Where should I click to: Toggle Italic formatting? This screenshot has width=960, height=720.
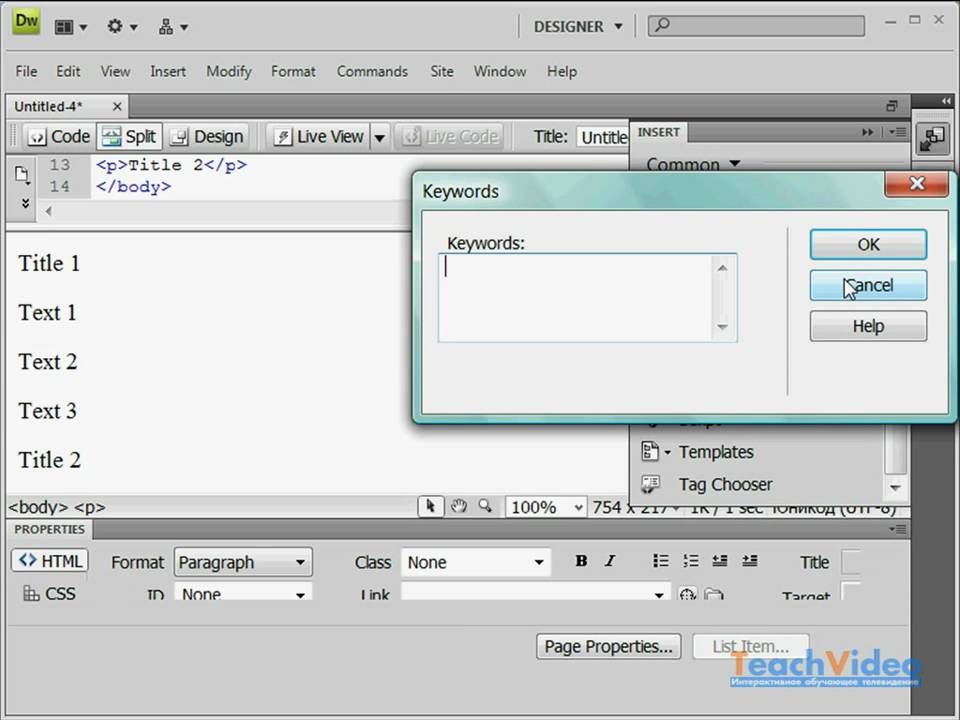tap(610, 561)
